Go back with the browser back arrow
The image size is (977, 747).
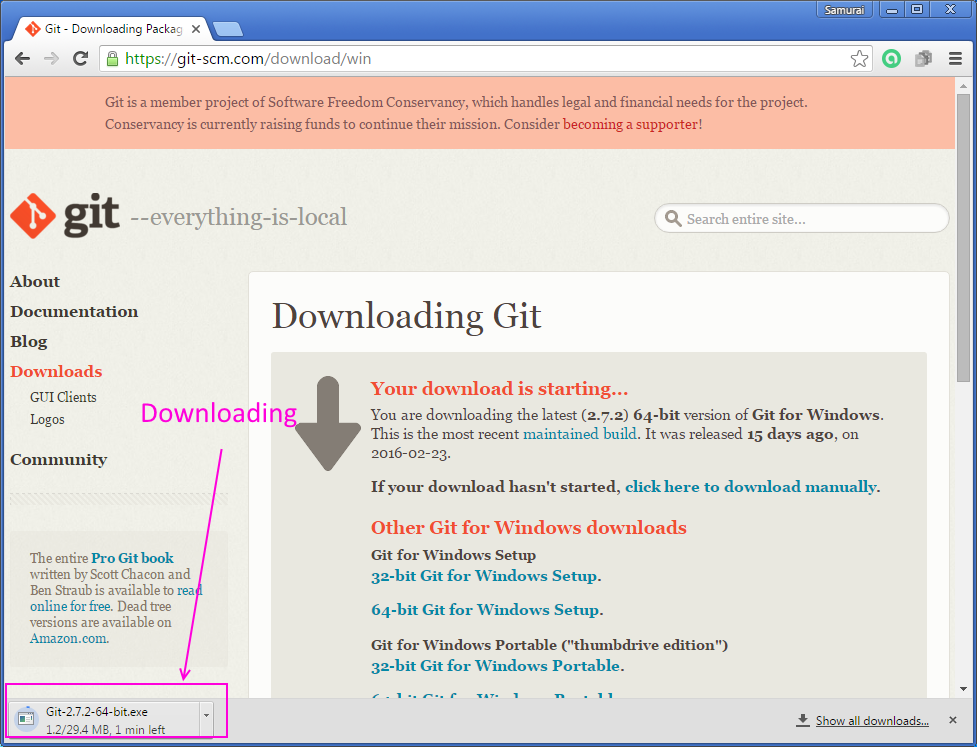(22, 59)
